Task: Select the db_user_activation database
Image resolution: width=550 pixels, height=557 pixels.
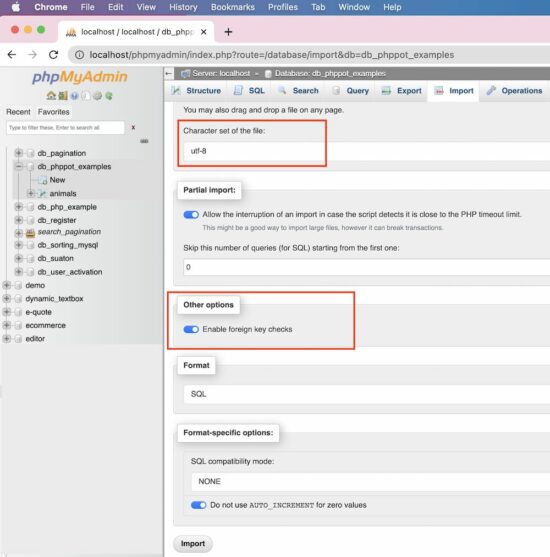Action: (70, 272)
